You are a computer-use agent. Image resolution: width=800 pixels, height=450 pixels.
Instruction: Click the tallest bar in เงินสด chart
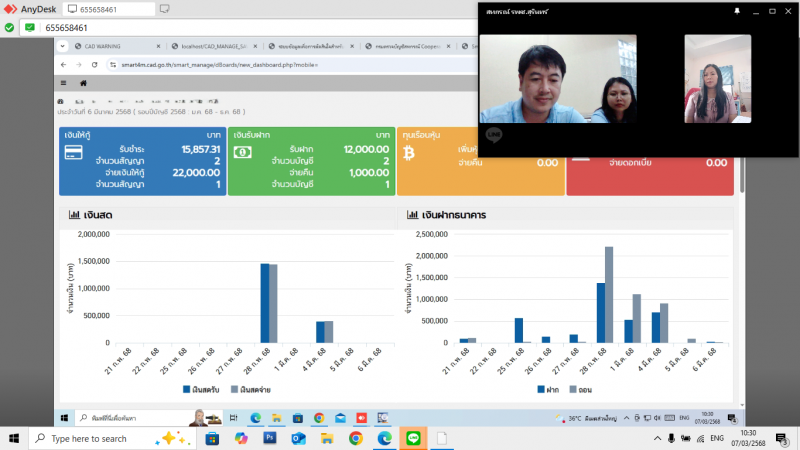pyautogui.click(x=265, y=303)
